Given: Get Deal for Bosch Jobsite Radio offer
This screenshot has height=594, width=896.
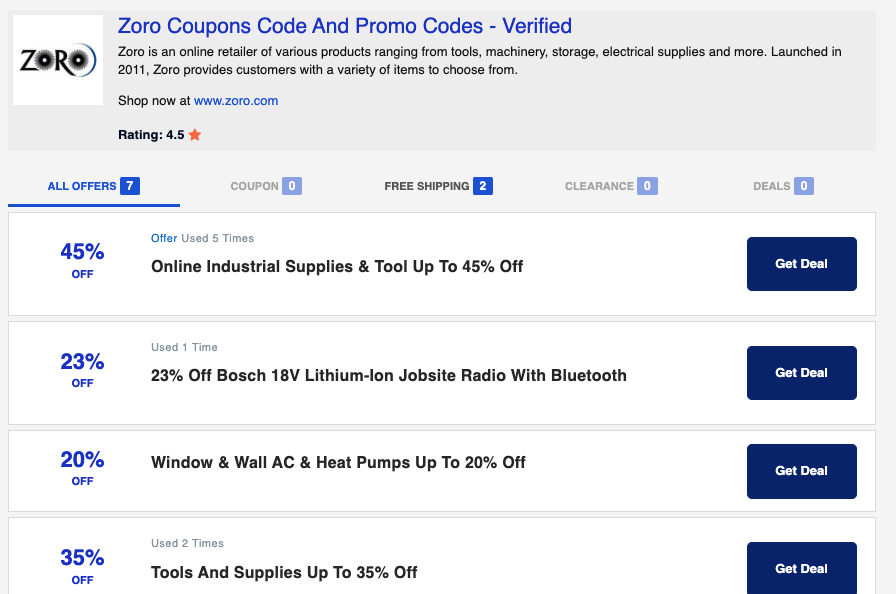Looking at the screenshot, I should (x=801, y=372).
